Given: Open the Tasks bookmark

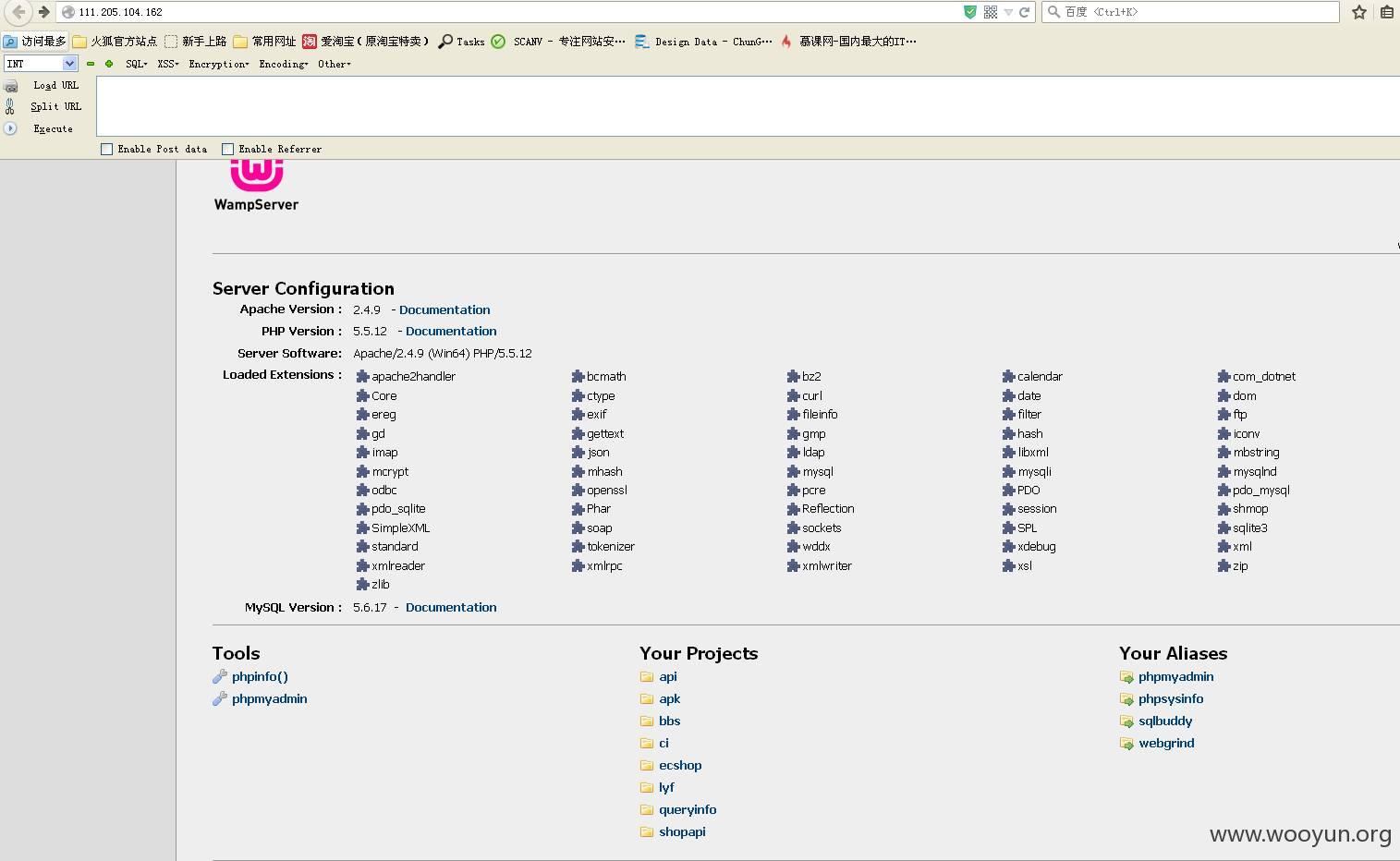Looking at the screenshot, I should pyautogui.click(x=461, y=42).
